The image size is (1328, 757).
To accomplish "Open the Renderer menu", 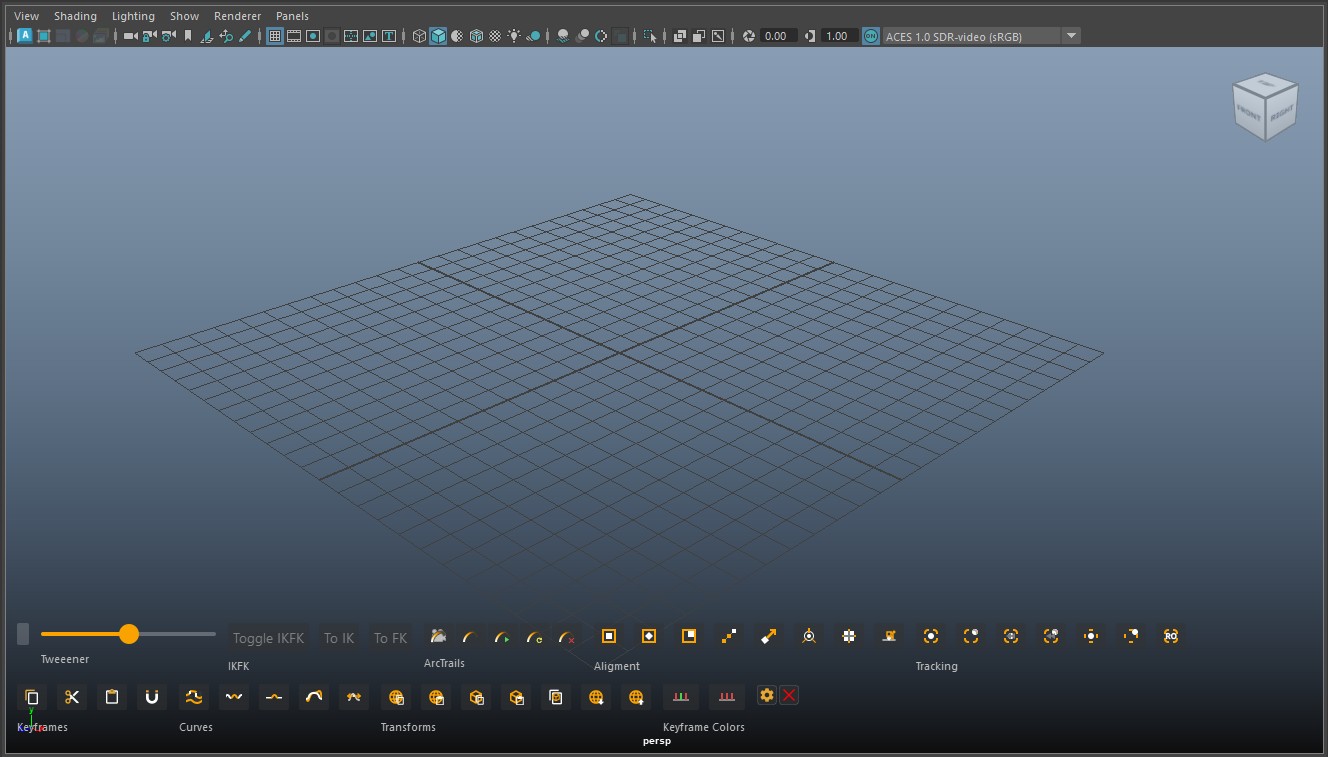I will [237, 16].
